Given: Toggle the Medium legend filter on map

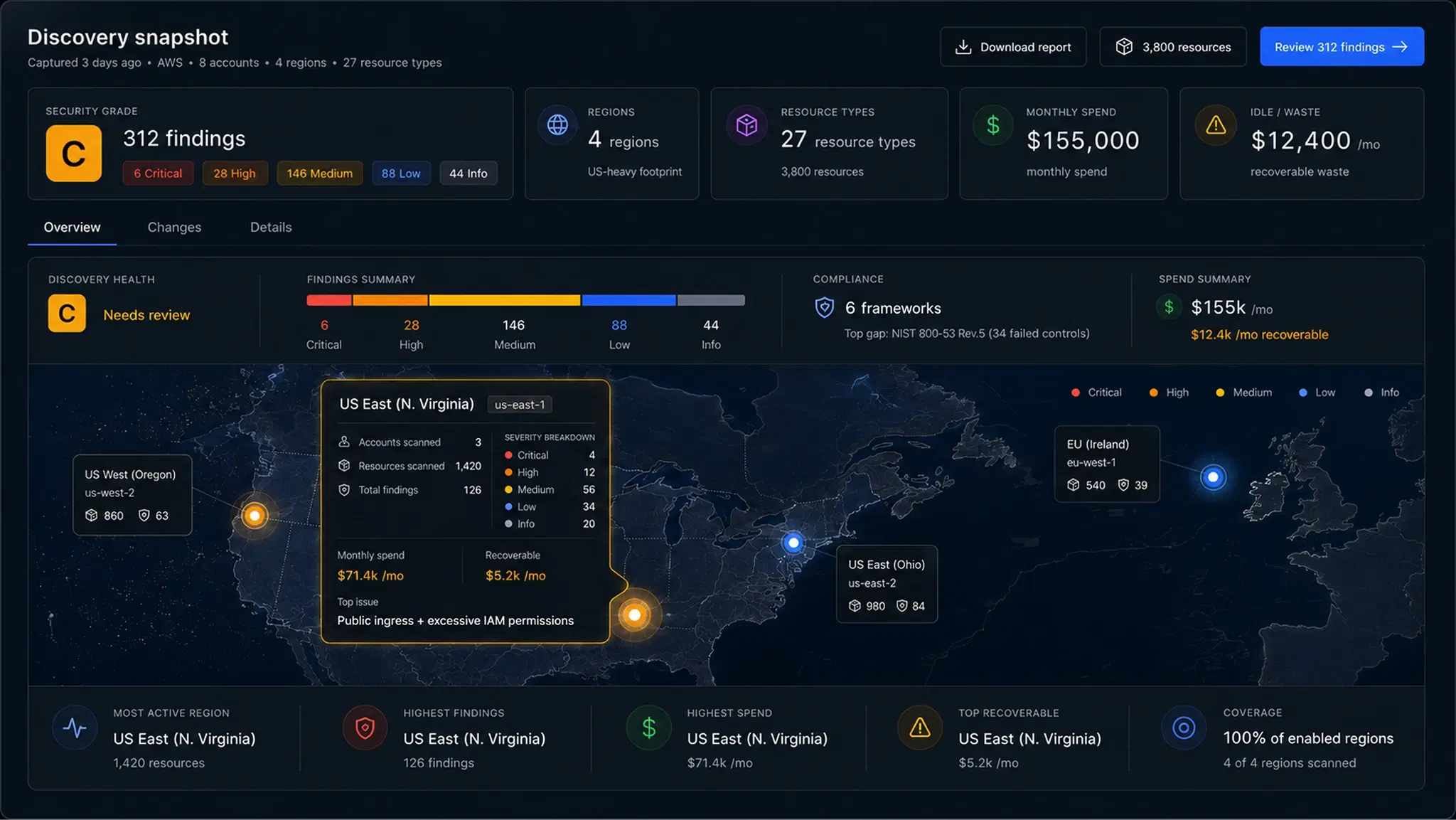Looking at the screenshot, I should pos(1243,393).
